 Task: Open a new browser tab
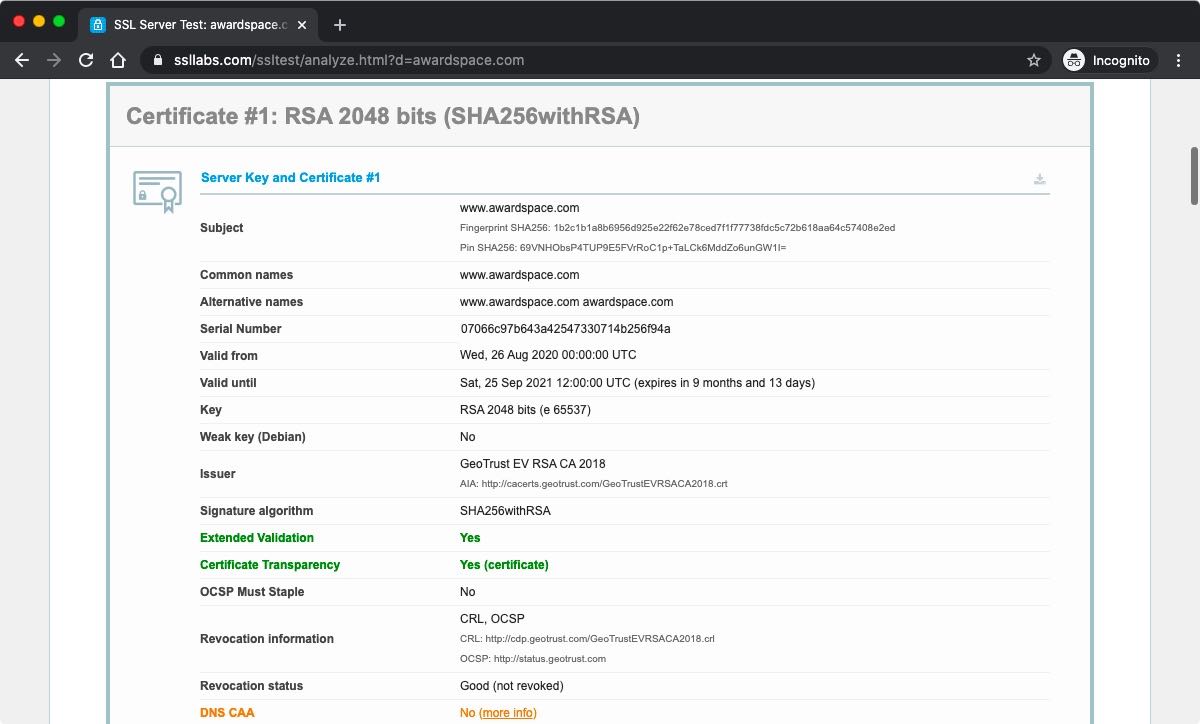click(x=339, y=25)
